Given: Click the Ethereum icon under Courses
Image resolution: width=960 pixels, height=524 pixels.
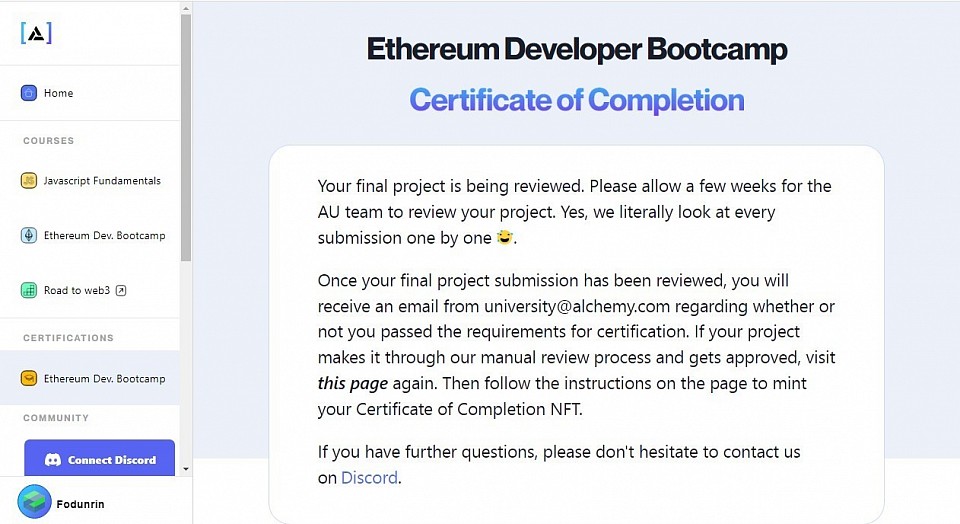Looking at the screenshot, I should click(x=29, y=235).
